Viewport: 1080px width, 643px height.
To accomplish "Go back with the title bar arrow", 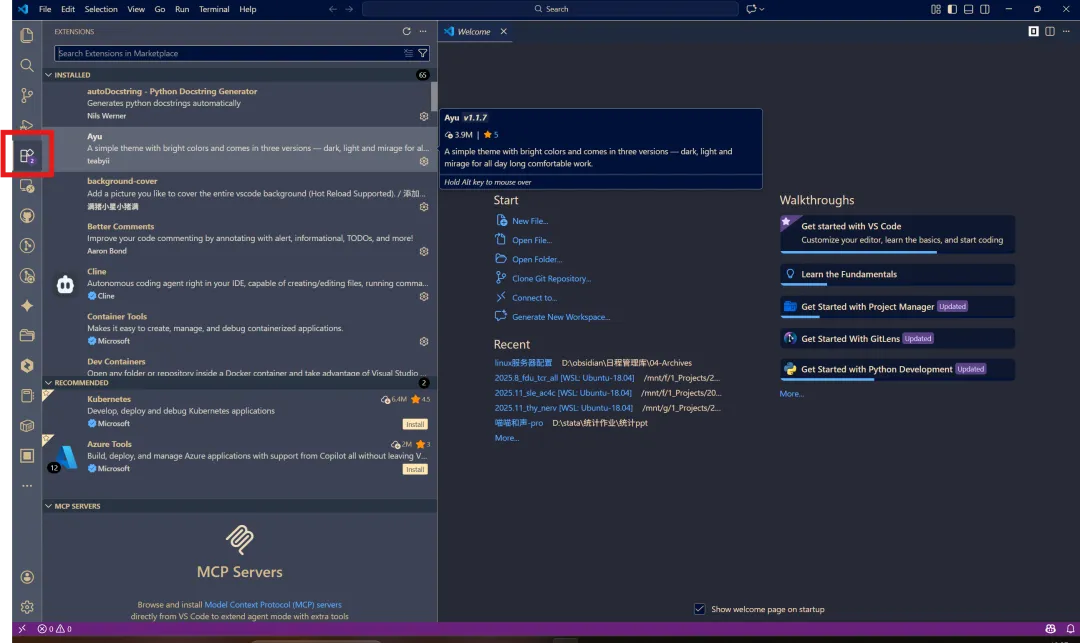I will [x=333, y=9].
